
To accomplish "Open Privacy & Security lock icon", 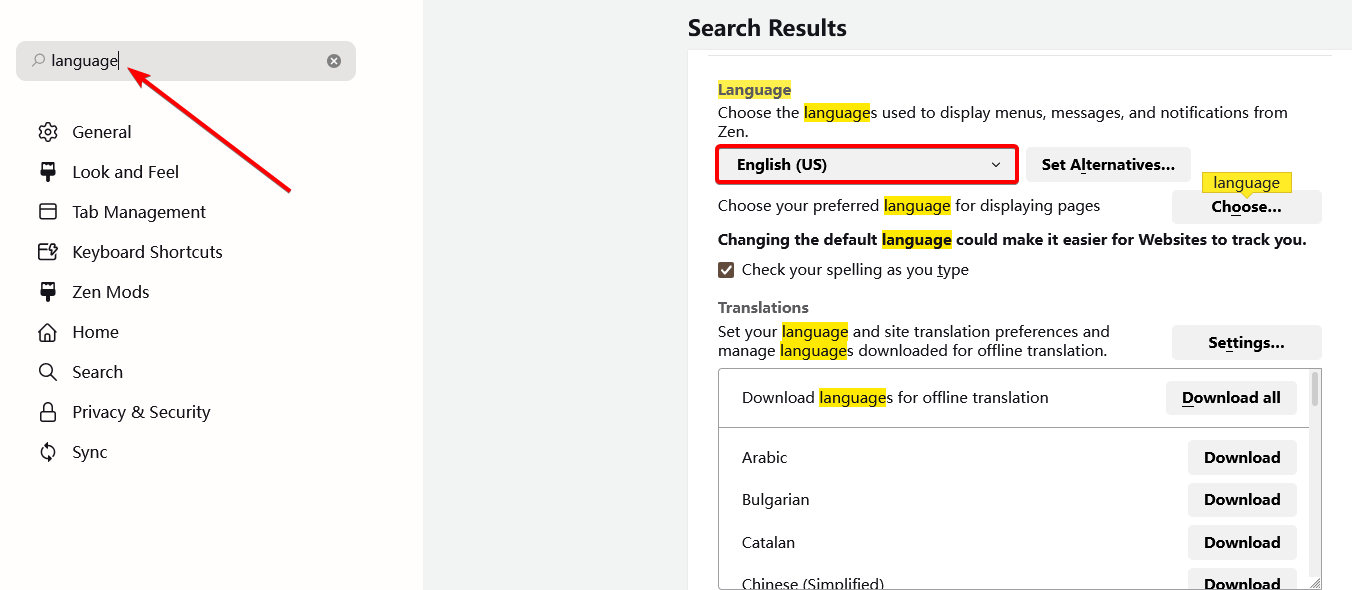I will click(48, 412).
